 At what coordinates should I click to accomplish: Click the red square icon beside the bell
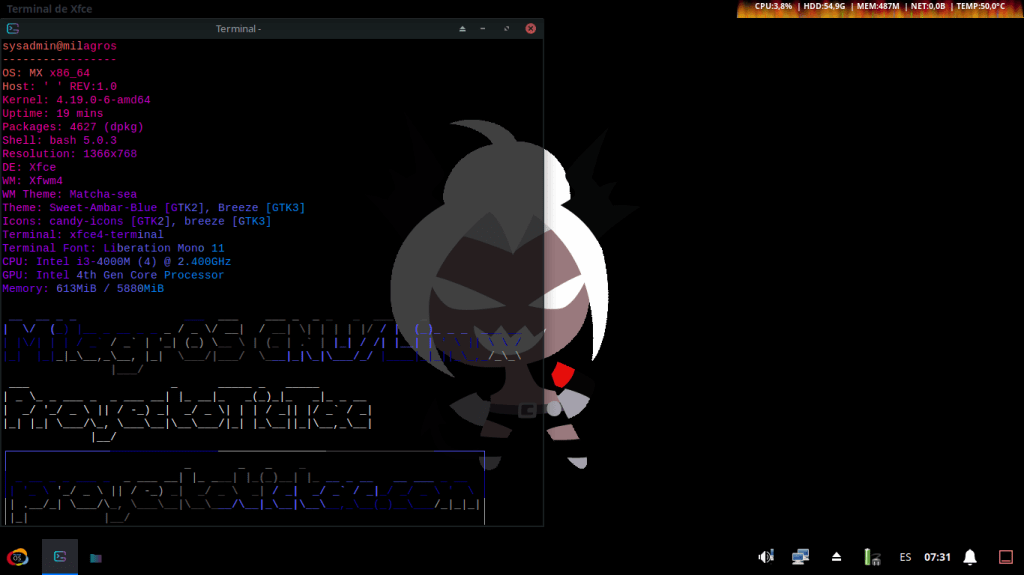pos(1005,557)
